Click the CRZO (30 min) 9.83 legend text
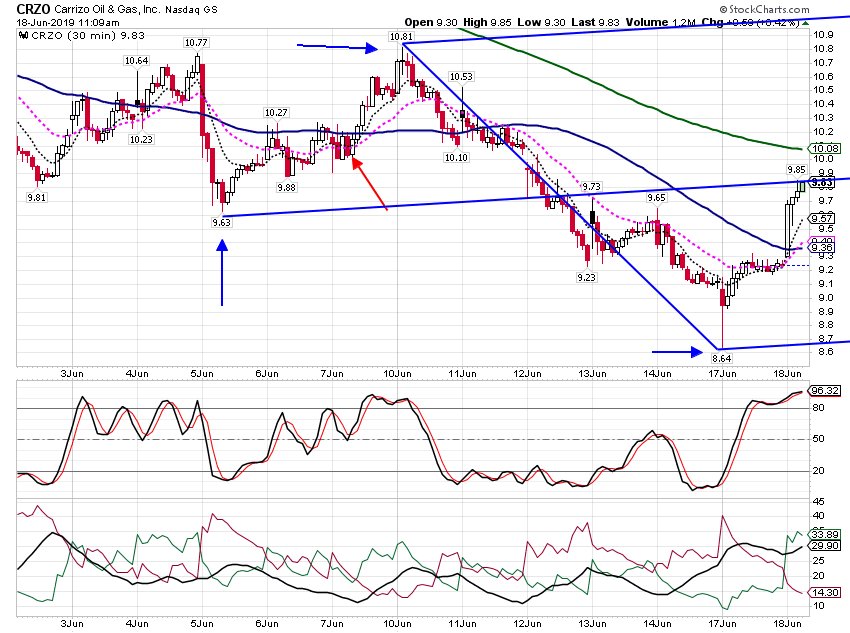 (88, 36)
